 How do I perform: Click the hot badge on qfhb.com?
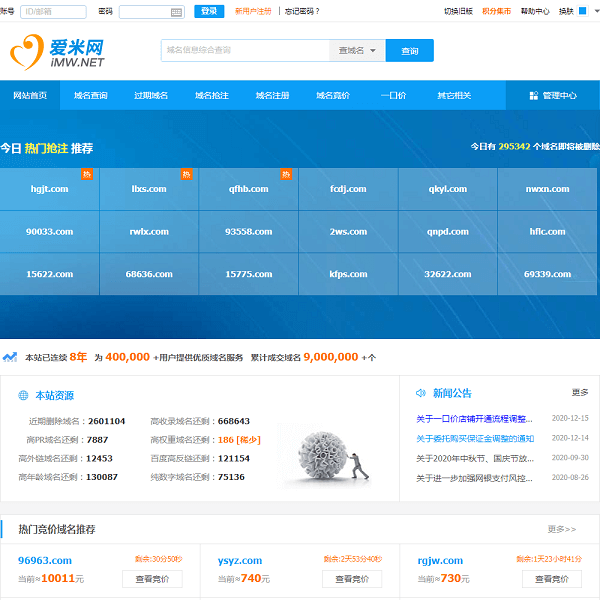tap(286, 174)
